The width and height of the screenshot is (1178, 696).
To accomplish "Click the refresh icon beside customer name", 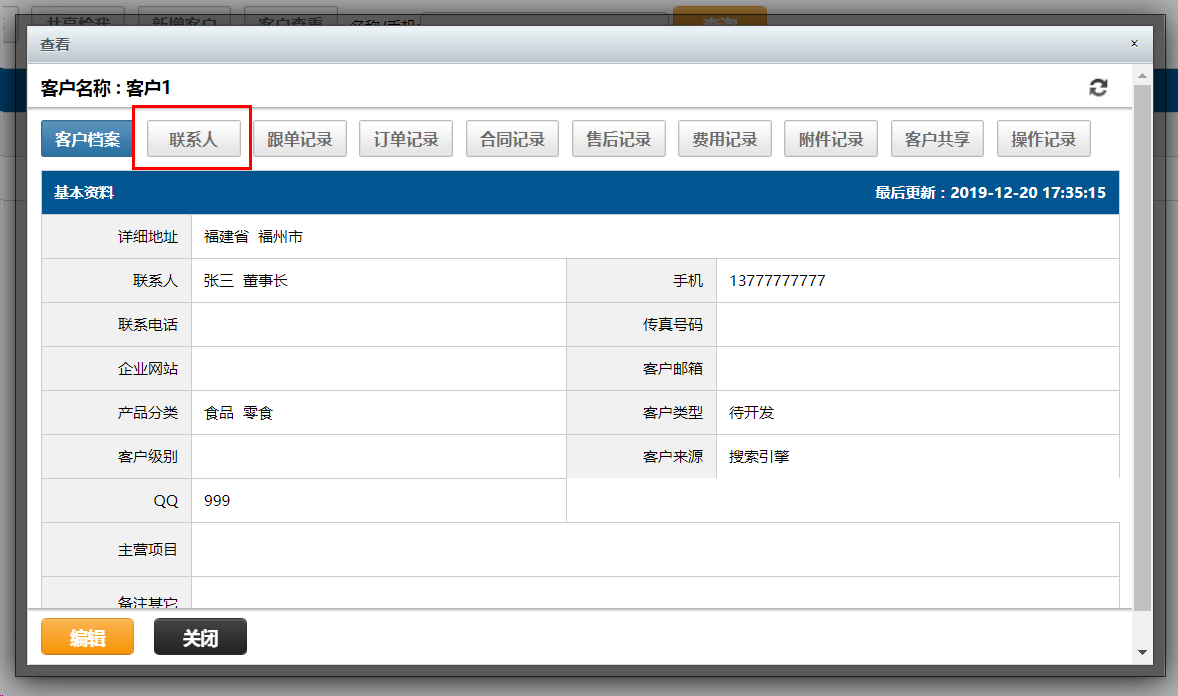I will pyautogui.click(x=1098, y=88).
